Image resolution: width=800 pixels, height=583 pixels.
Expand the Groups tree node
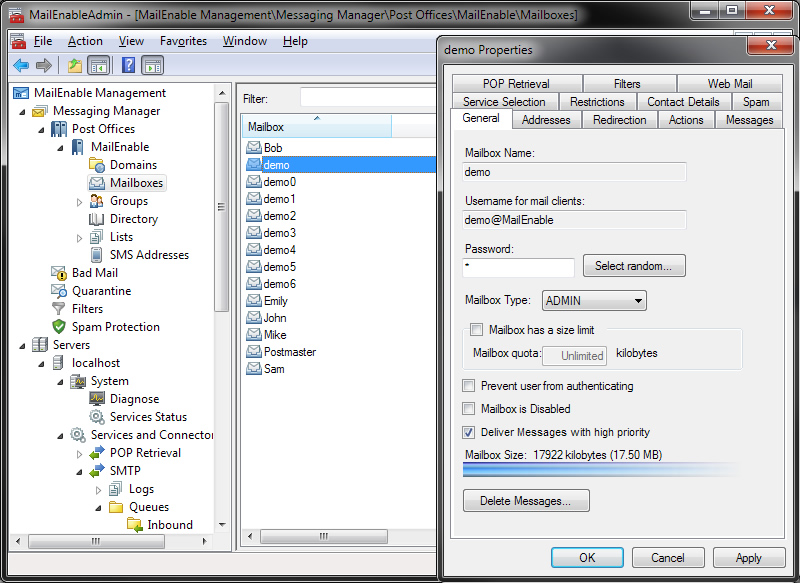(x=80, y=201)
